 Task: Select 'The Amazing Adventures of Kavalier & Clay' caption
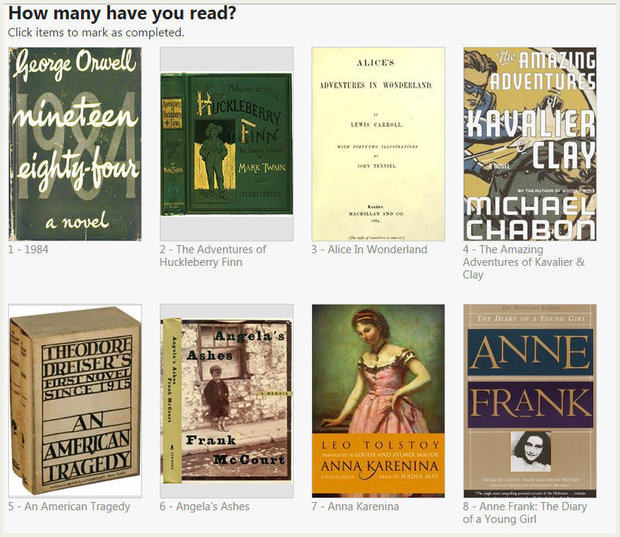coord(524,262)
